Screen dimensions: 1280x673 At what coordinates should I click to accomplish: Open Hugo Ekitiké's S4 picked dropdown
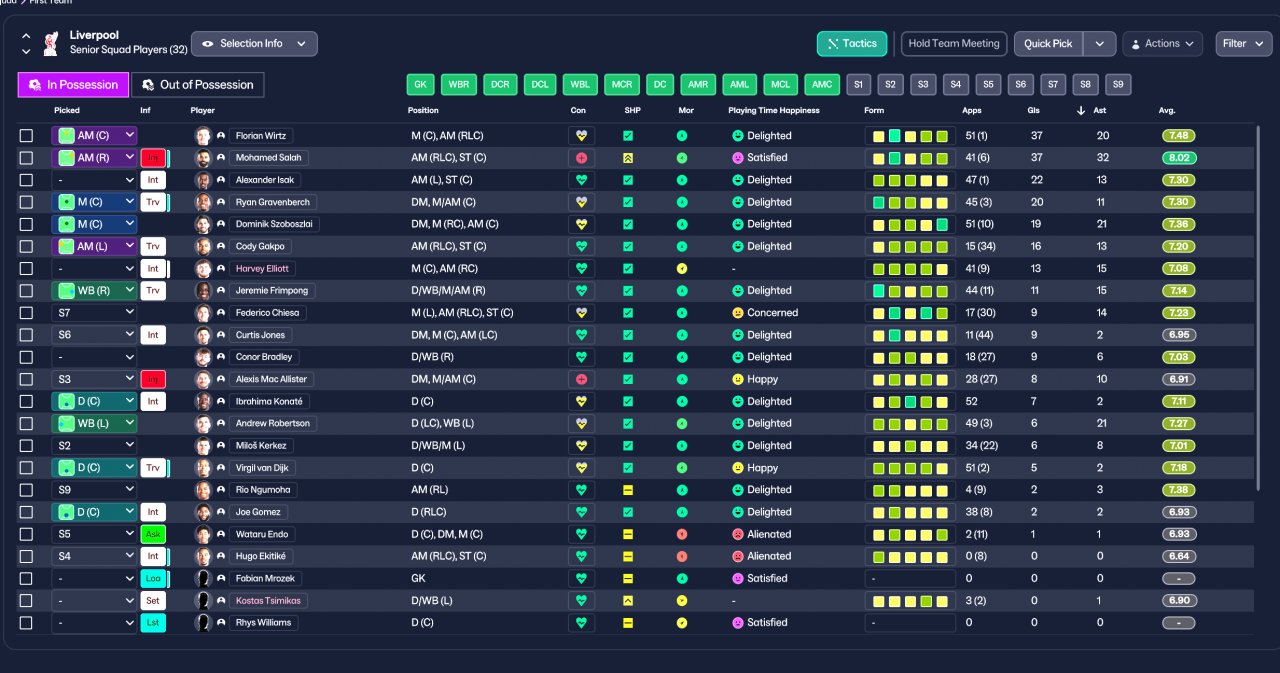pos(94,556)
